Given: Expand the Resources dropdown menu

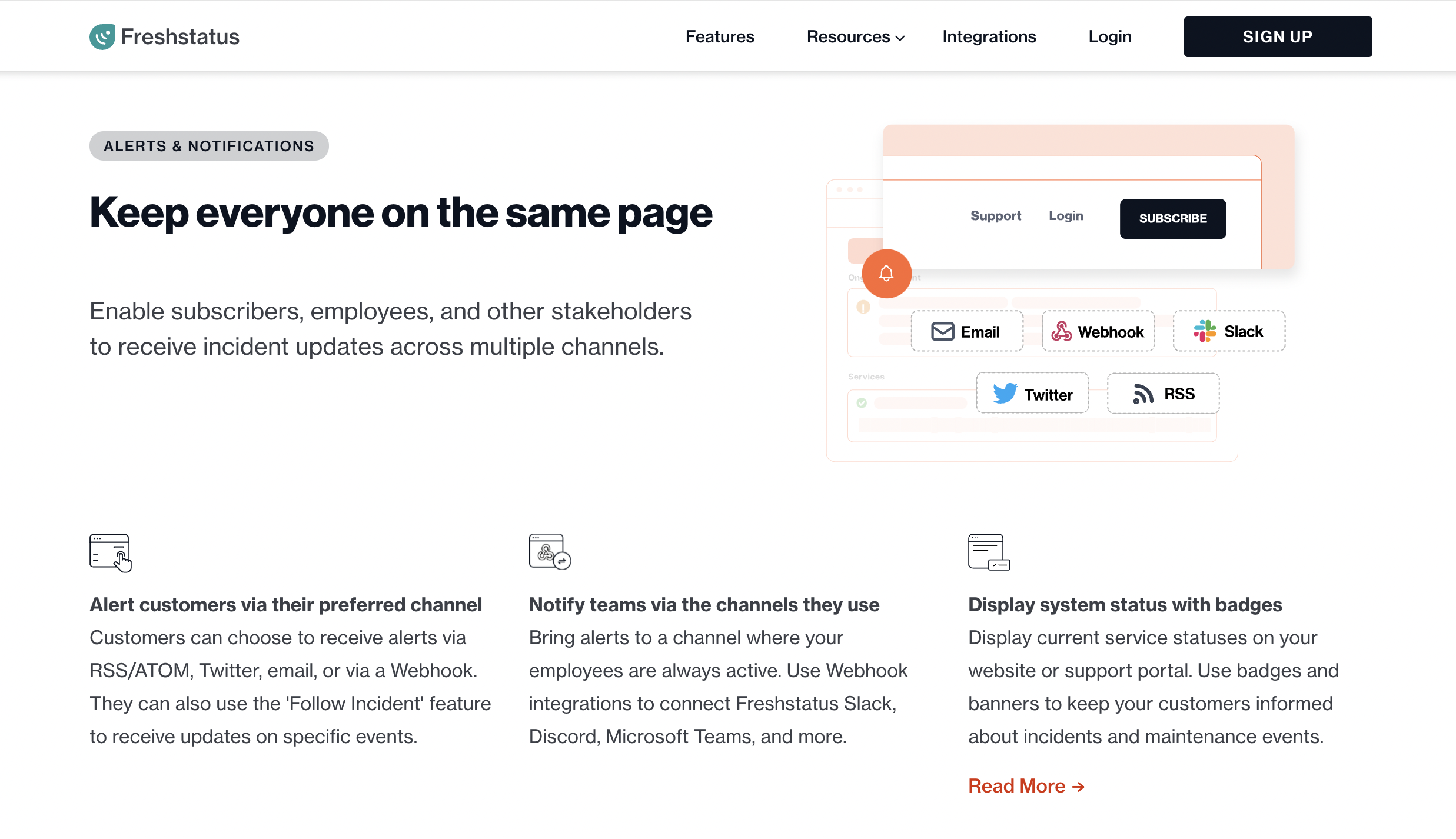Looking at the screenshot, I should (854, 36).
